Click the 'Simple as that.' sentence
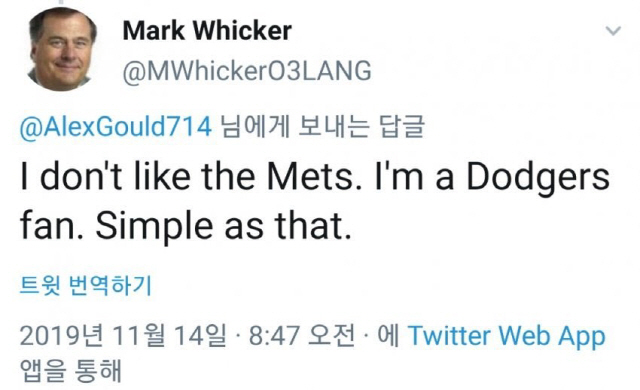The height and width of the screenshot is (390, 640). click(223, 226)
